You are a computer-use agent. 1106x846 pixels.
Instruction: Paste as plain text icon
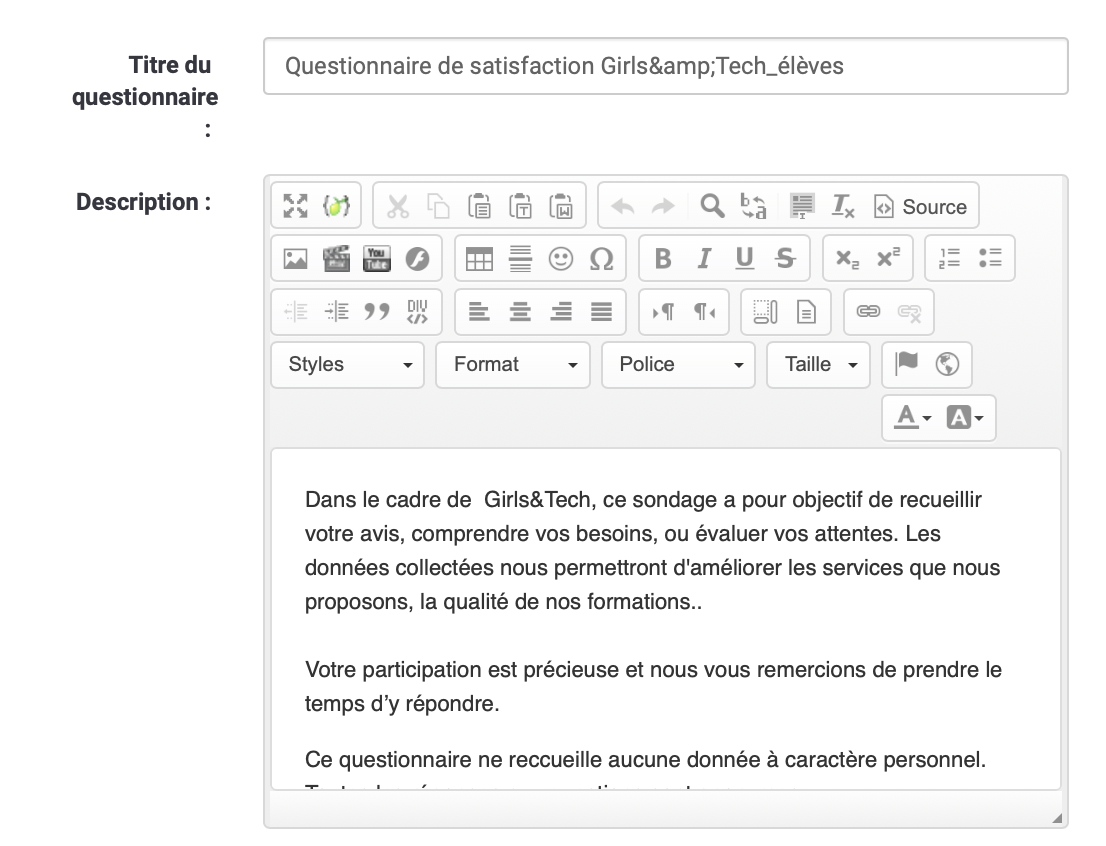coord(520,206)
